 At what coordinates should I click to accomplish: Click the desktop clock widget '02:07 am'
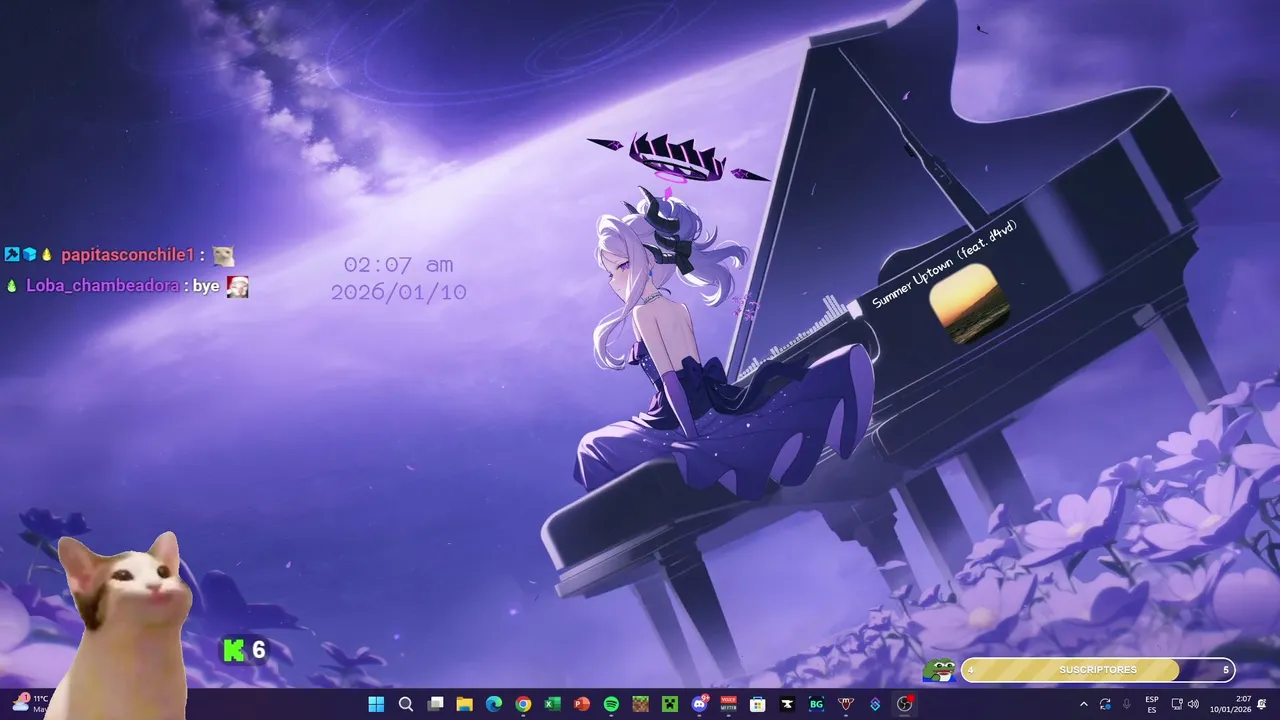(x=398, y=265)
